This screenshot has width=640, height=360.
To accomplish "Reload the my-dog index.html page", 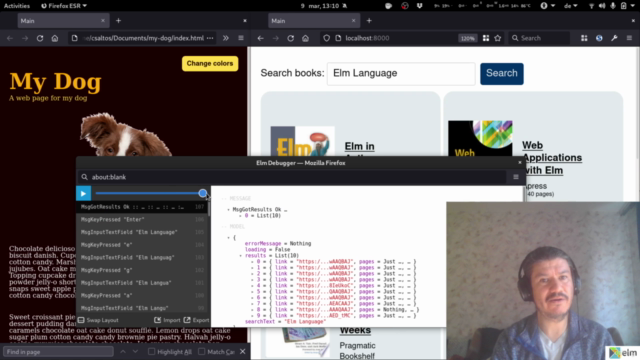I will (x=40, y=38).
